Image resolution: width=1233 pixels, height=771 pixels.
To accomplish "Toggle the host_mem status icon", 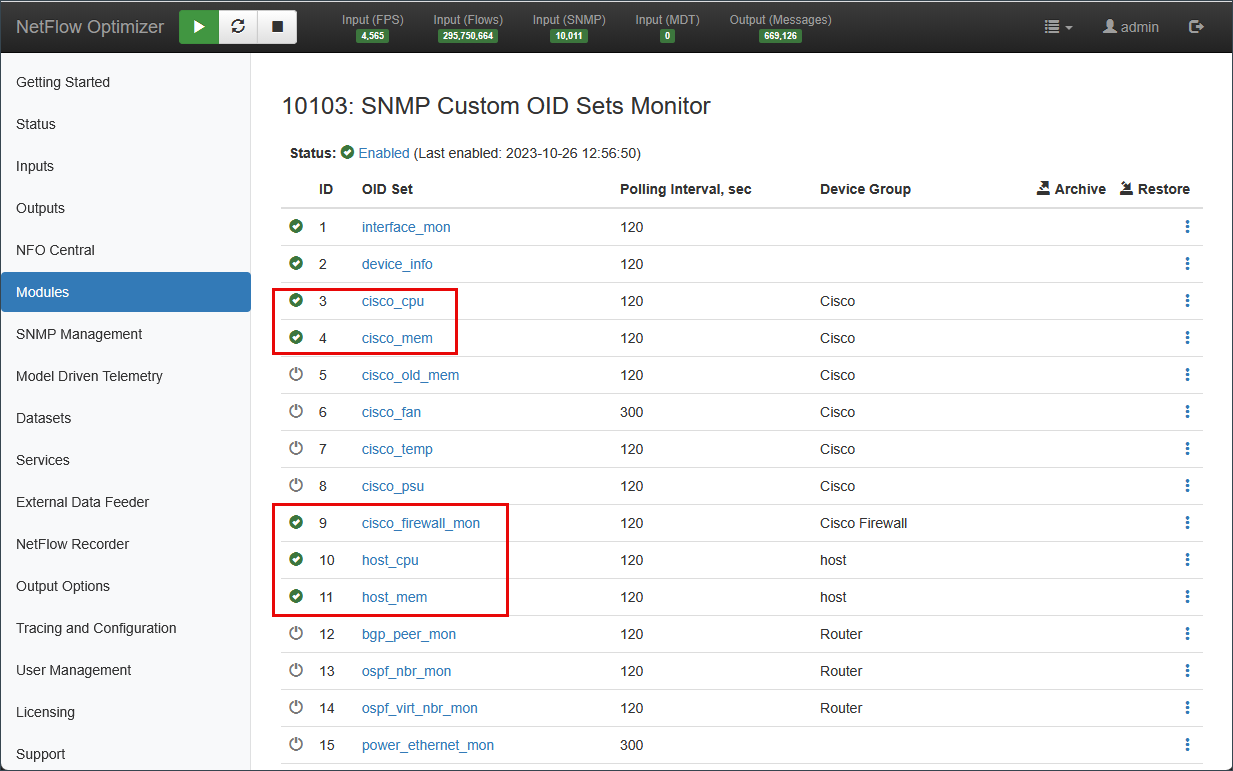I will tap(296, 597).
